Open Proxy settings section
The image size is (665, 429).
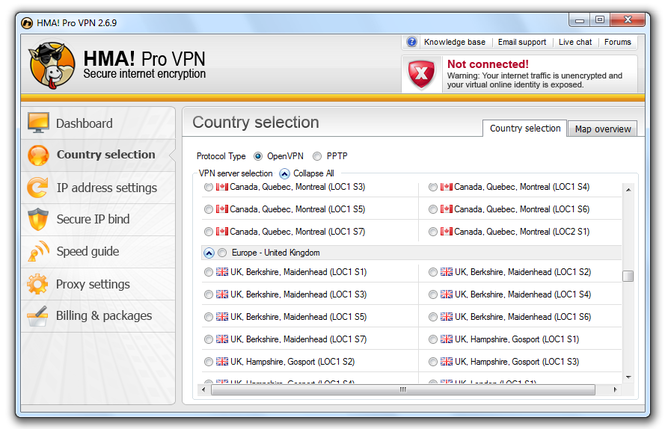[x=98, y=284]
